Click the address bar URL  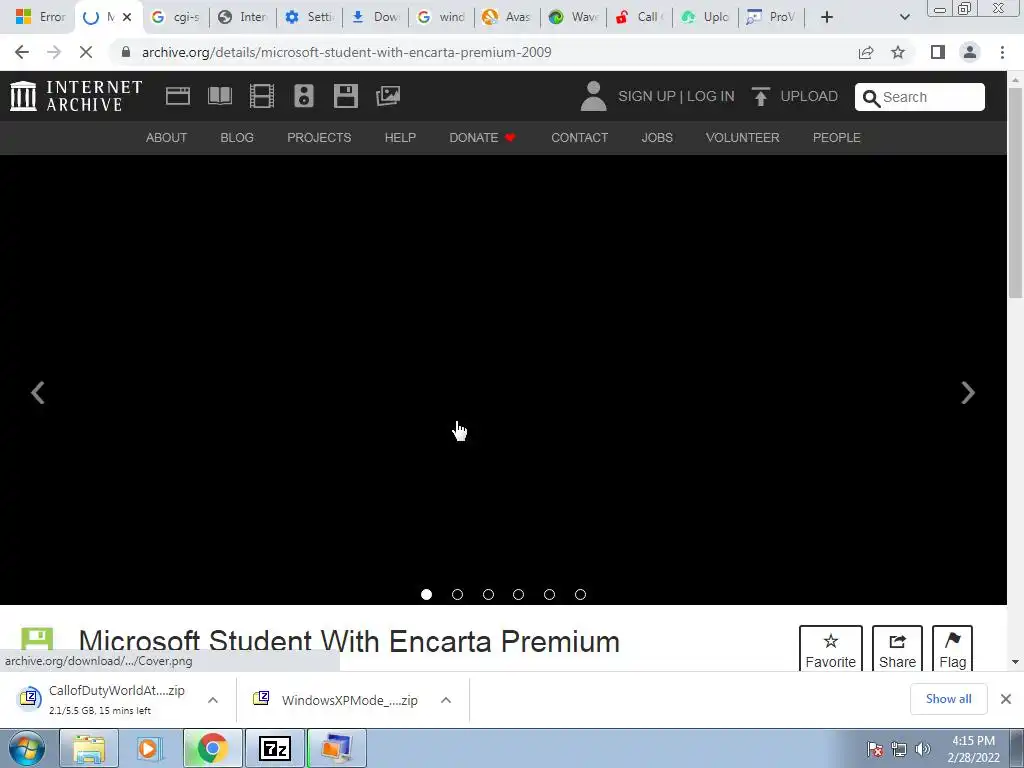[x=347, y=52]
